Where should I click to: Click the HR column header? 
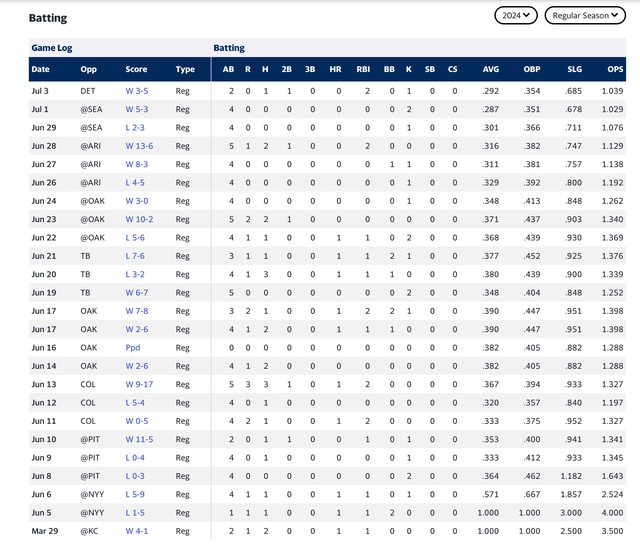(x=335, y=70)
